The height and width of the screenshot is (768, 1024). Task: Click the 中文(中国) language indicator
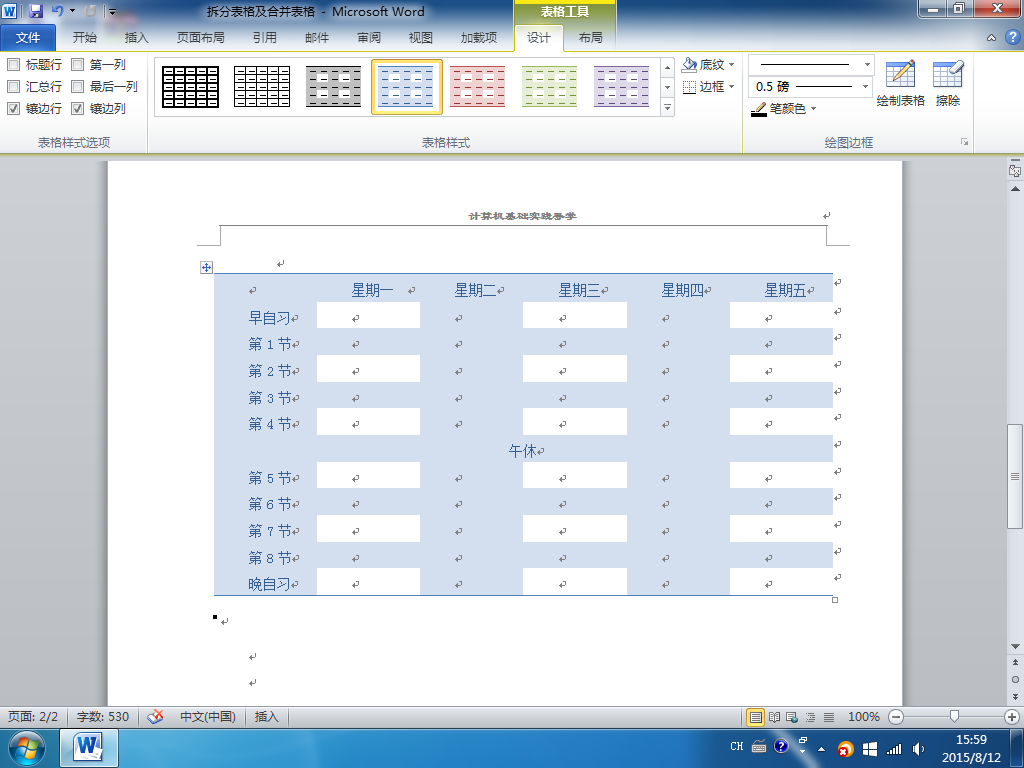[208, 716]
